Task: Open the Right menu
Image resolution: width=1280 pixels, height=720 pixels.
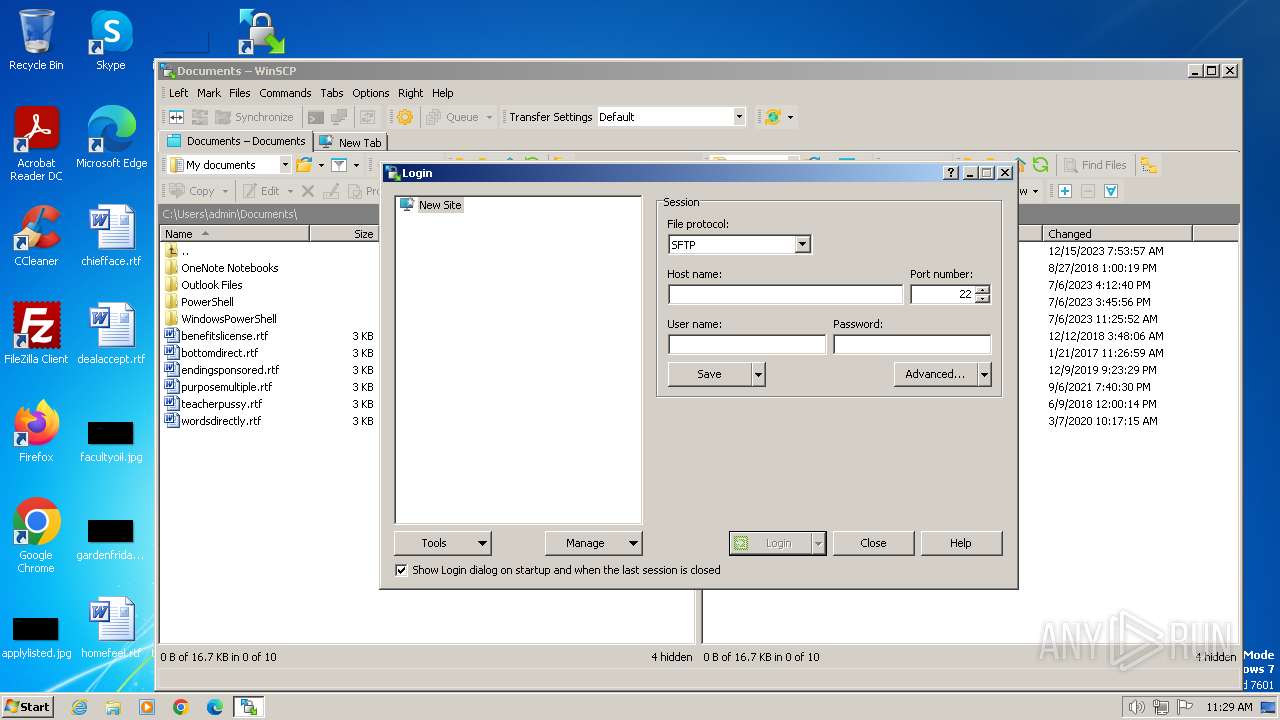Action: 410,93
